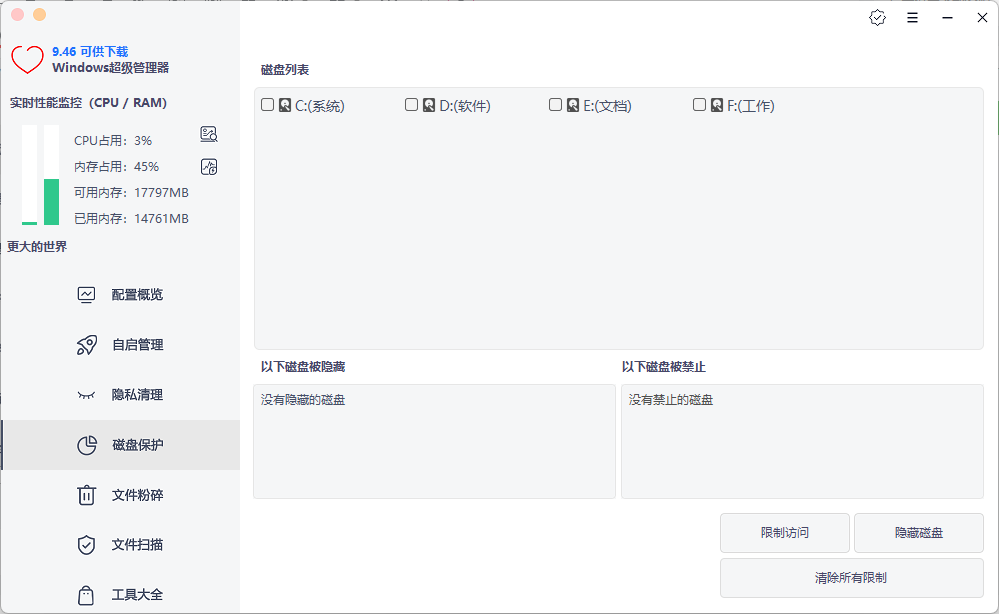
Task: Click the 文件粉碎 trash icon
Action: pyautogui.click(x=87, y=494)
